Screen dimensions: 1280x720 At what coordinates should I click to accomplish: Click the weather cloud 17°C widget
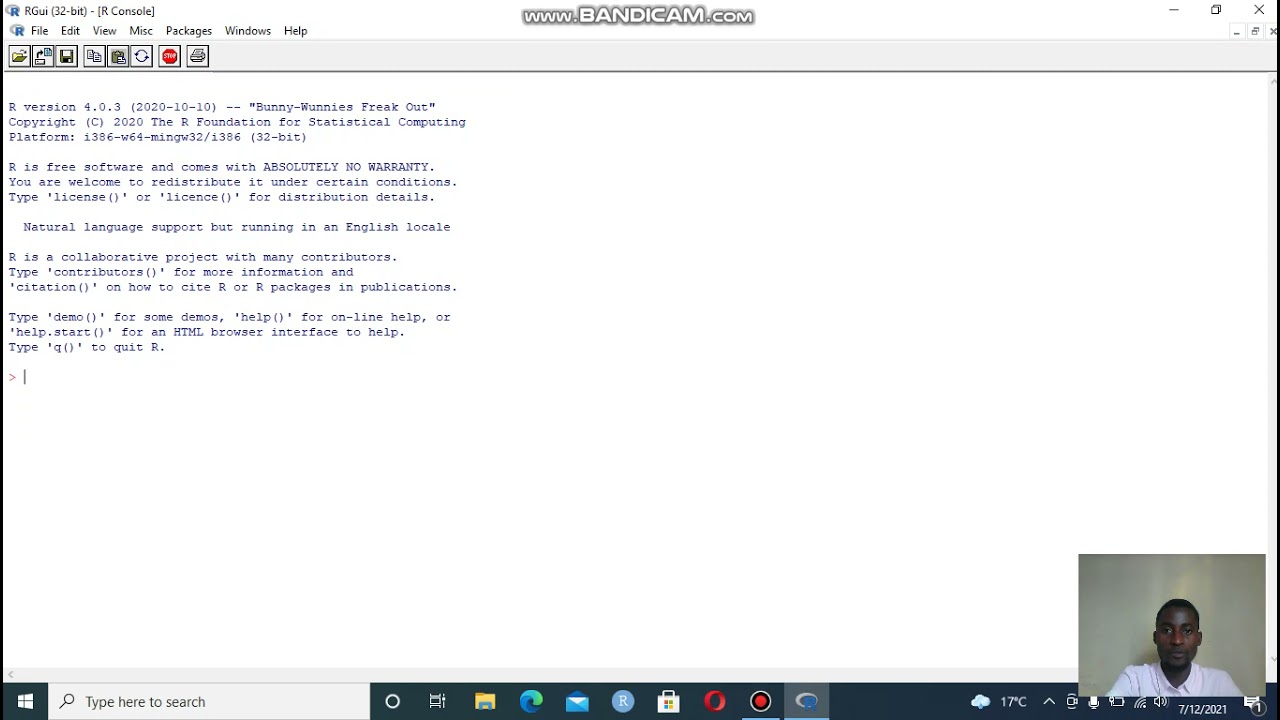click(x=998, y=701)
